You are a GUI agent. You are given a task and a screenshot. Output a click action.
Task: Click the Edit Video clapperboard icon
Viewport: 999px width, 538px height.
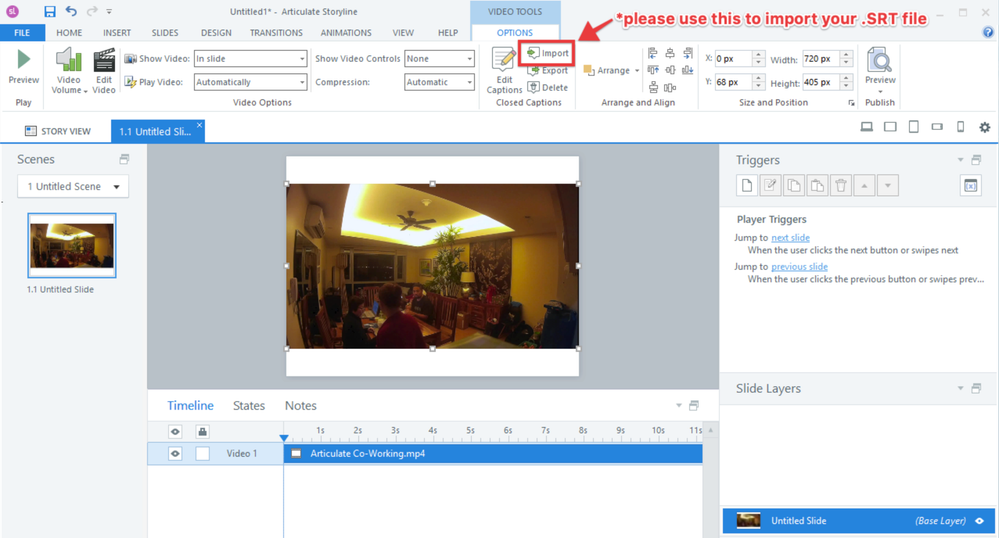tap(104, 59)
